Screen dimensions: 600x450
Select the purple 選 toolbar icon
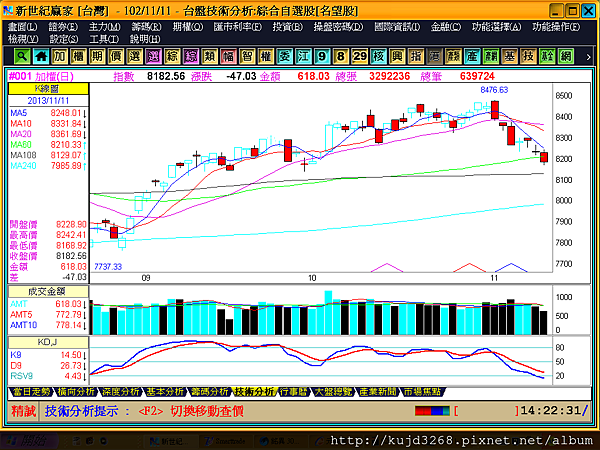[x=153, y=57]
